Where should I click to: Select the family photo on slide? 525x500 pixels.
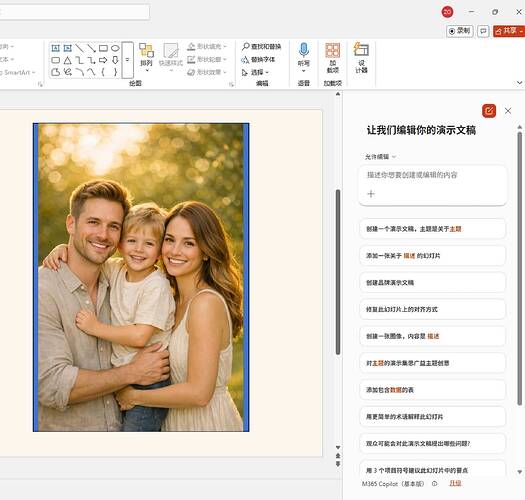coord(141,277)
